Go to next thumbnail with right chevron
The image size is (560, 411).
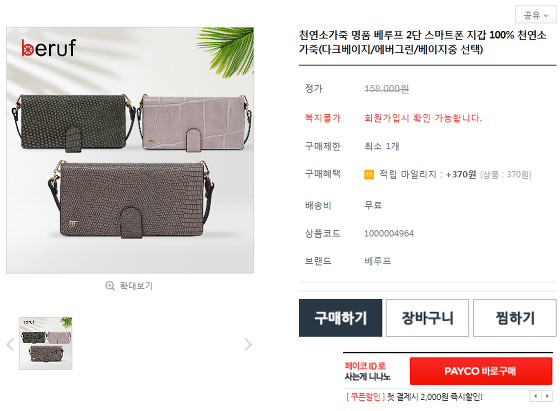tap(248, 345)
